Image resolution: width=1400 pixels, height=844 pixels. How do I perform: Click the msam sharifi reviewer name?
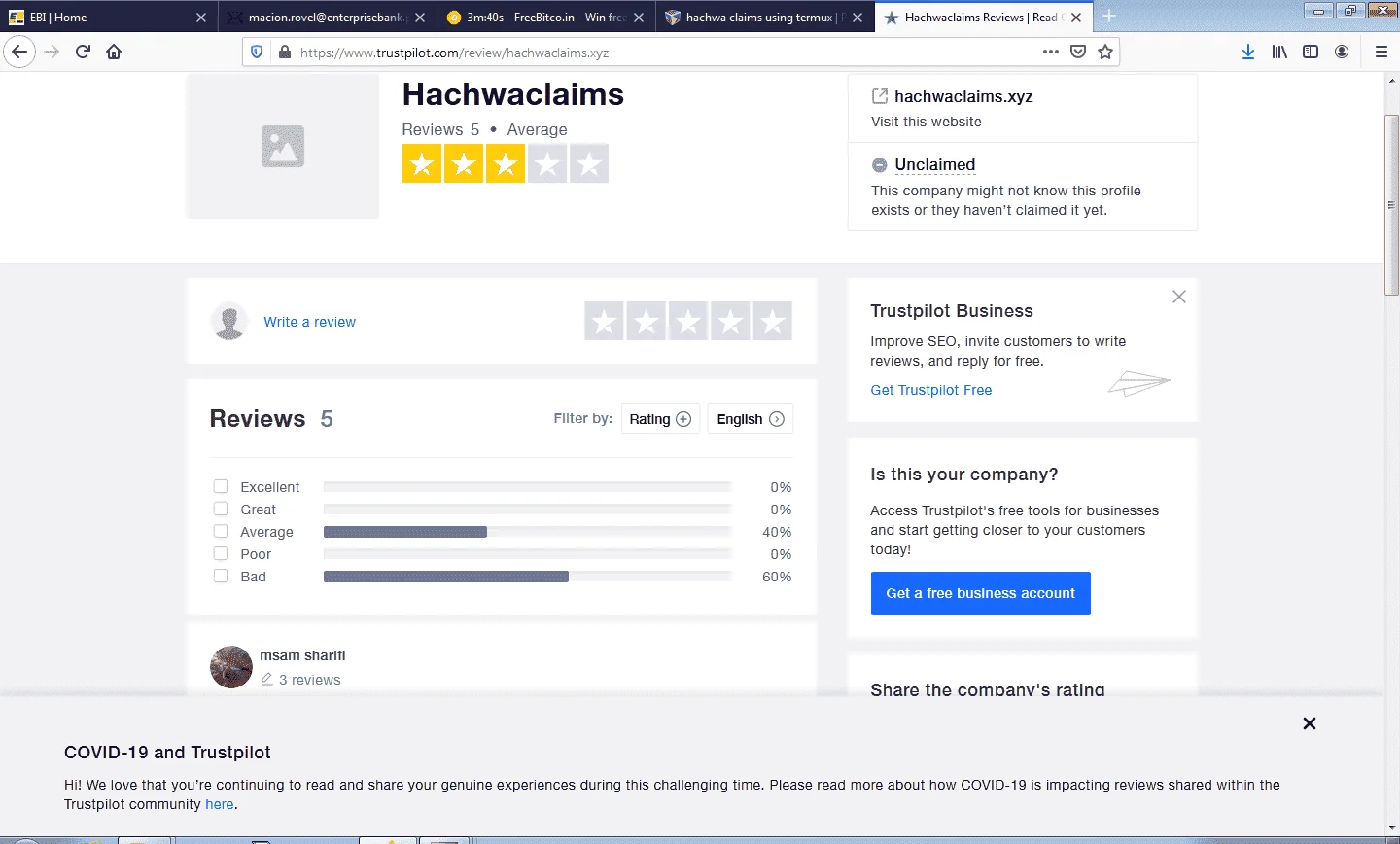coord(302,655)
